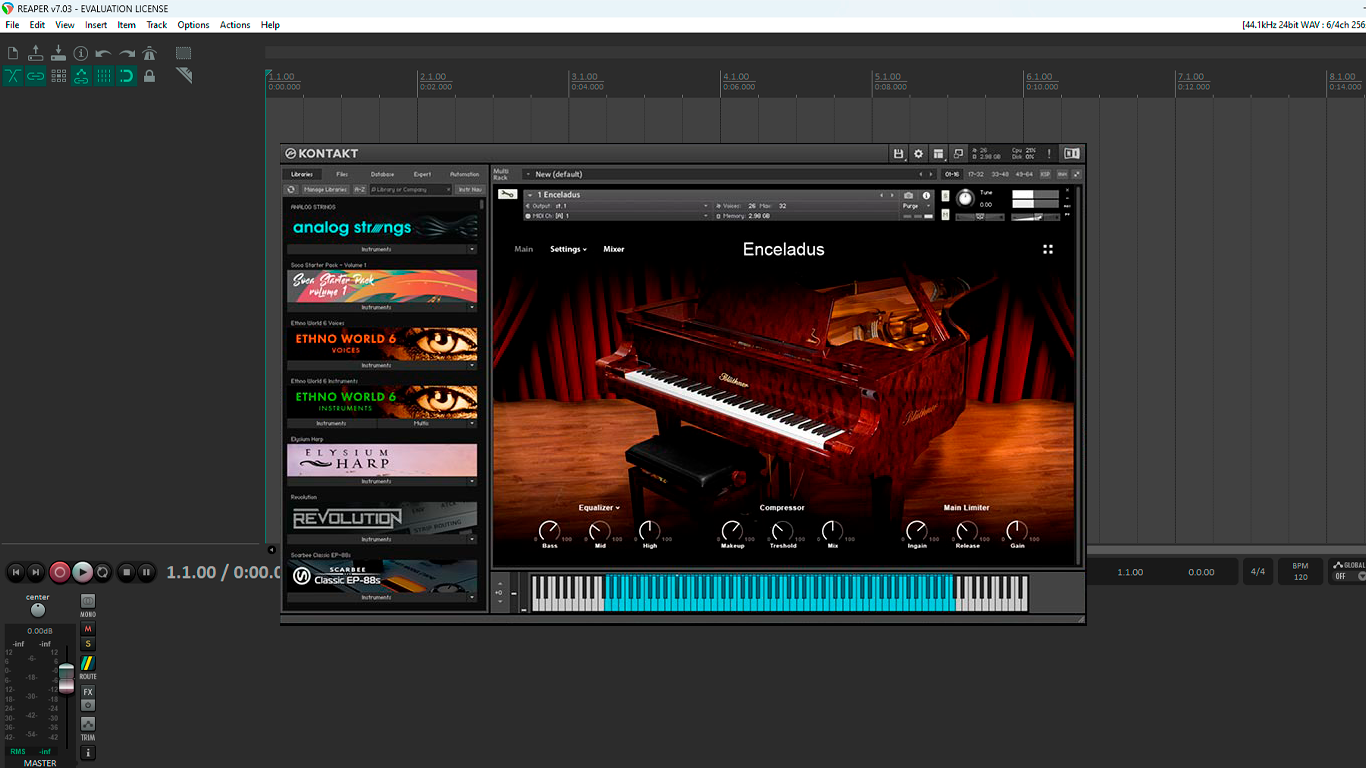
Task: Open the Settings dropdown in Enceladus
Action: (568, 249)
